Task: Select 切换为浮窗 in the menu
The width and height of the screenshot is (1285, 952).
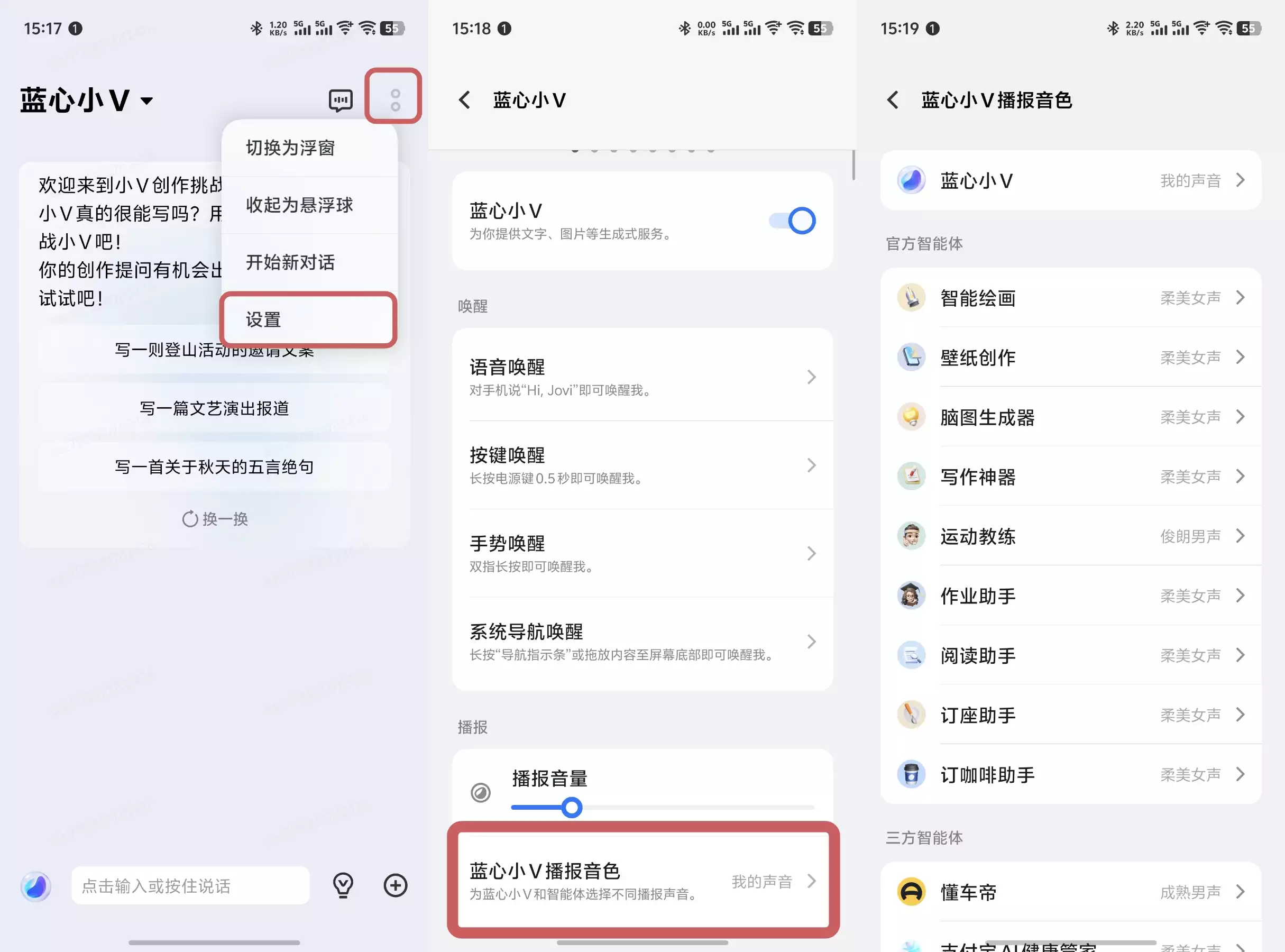Action: coord(309,148)
